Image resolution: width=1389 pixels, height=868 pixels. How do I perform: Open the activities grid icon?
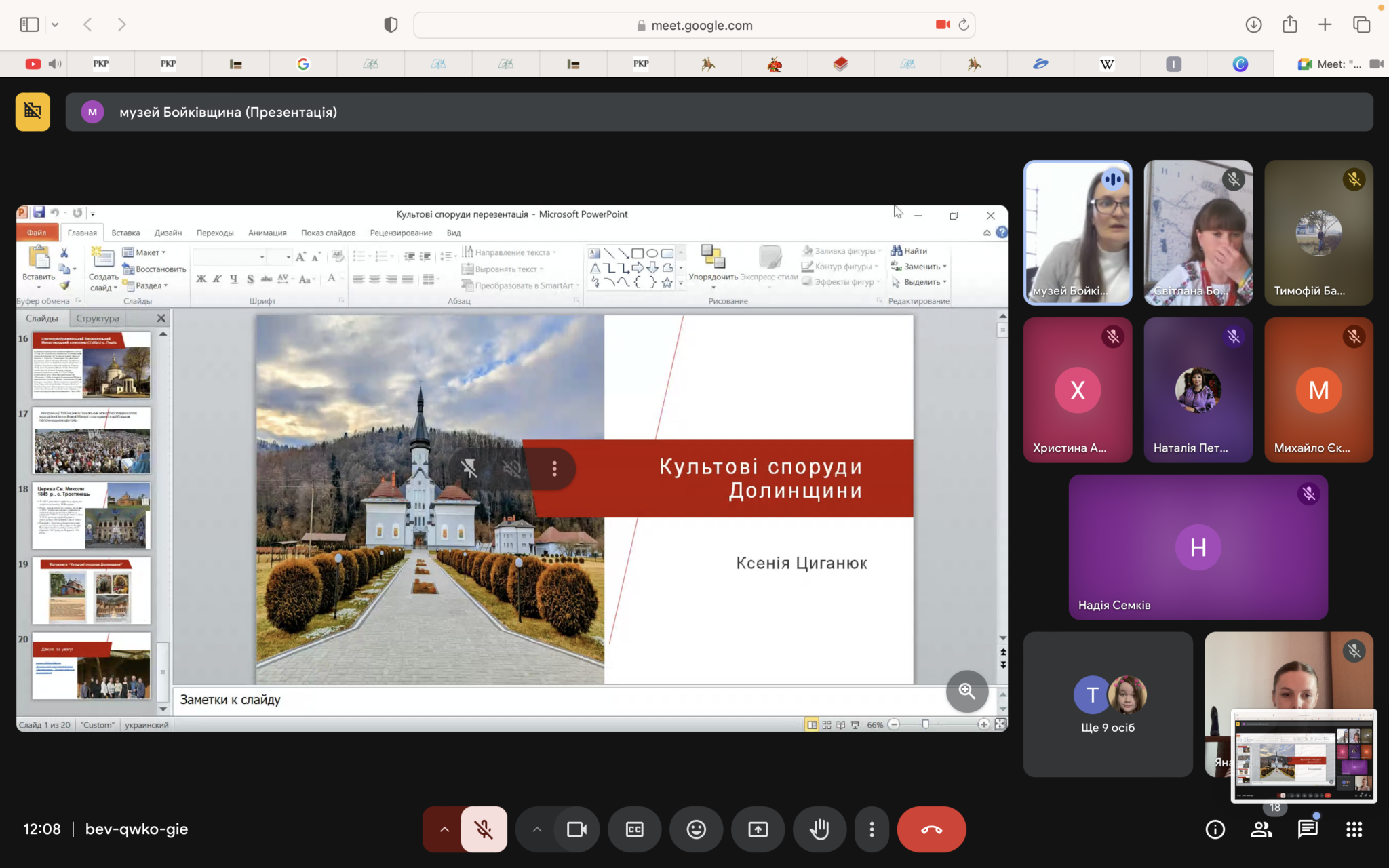pos(1354,829)
